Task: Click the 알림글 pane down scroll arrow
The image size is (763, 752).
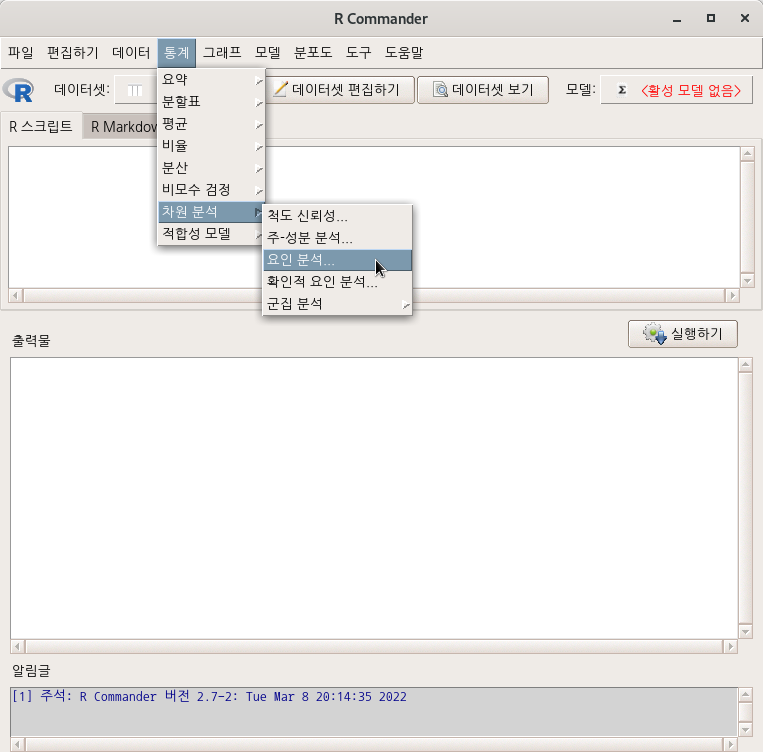Action: coord(745,729)
